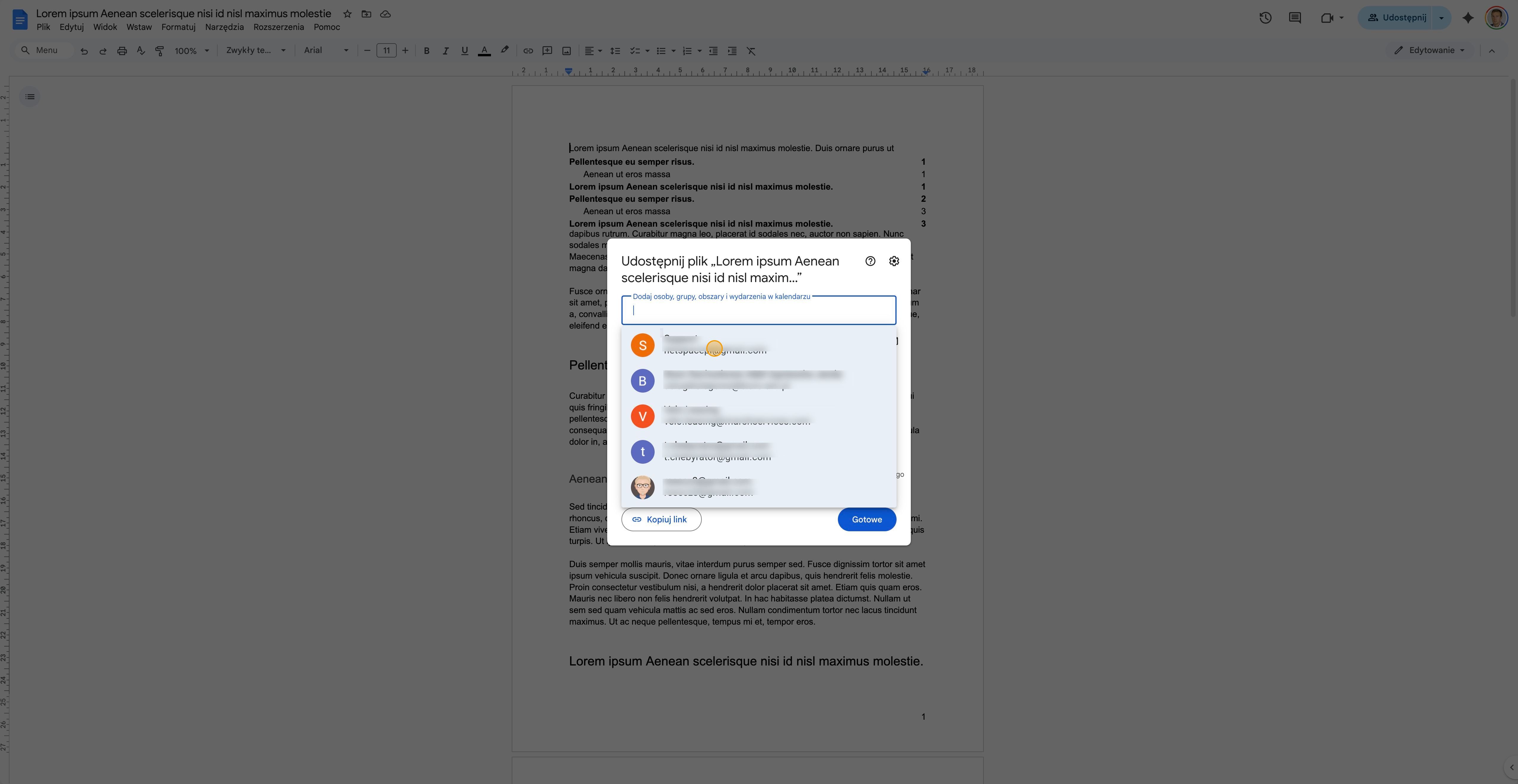This screenshot has height=784, width=1518.
Task: Open the Plik menu
Action: click(x=43, y=27)
